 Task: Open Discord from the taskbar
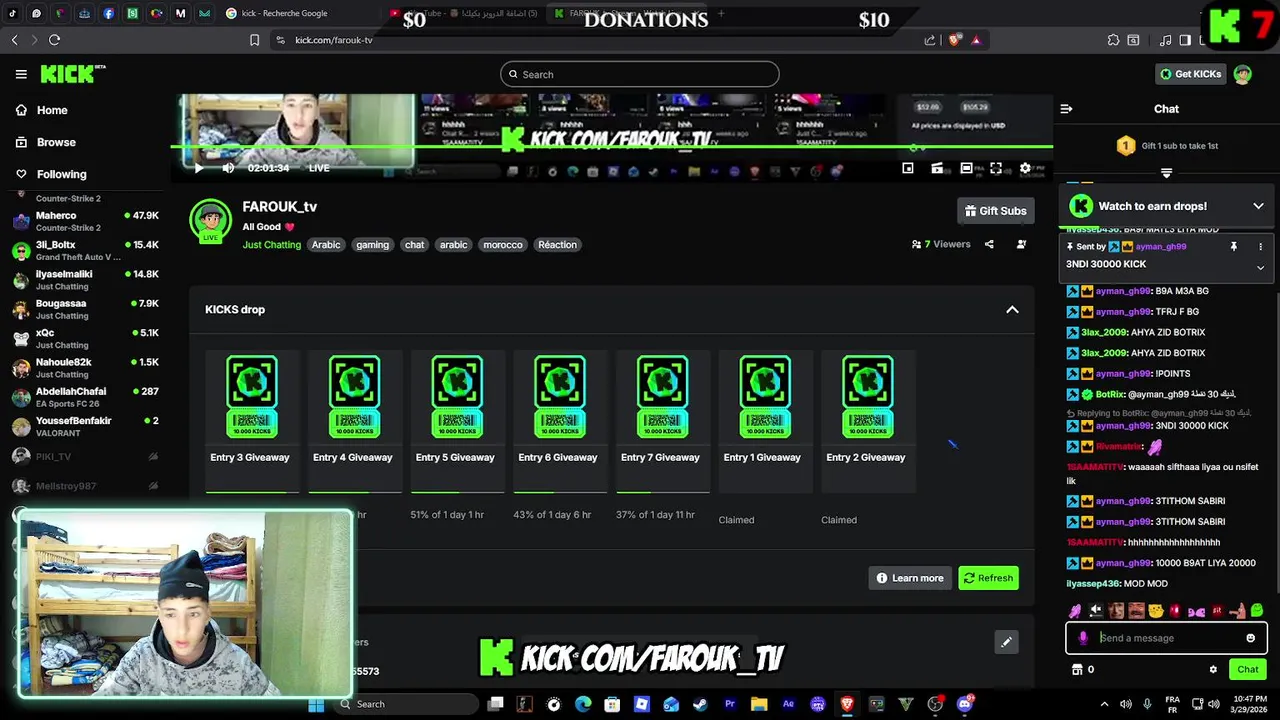point(964,704)
